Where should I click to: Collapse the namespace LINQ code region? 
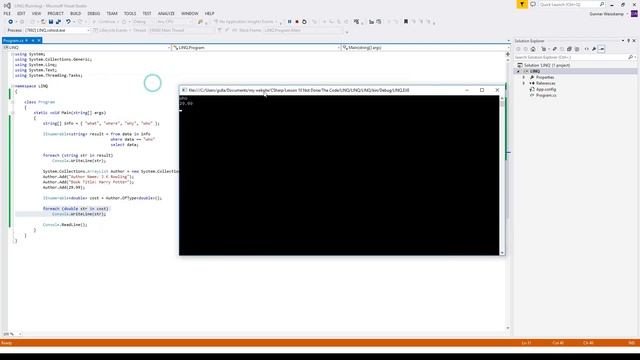(x=12, y=86)
